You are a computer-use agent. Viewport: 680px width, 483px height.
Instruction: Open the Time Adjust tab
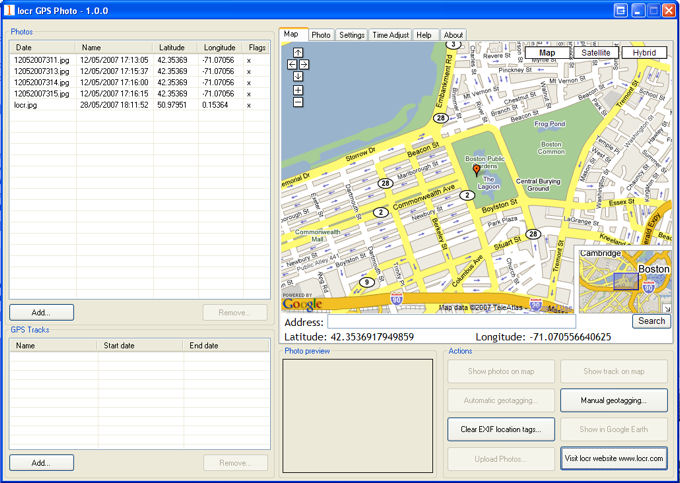pos(391,35)
